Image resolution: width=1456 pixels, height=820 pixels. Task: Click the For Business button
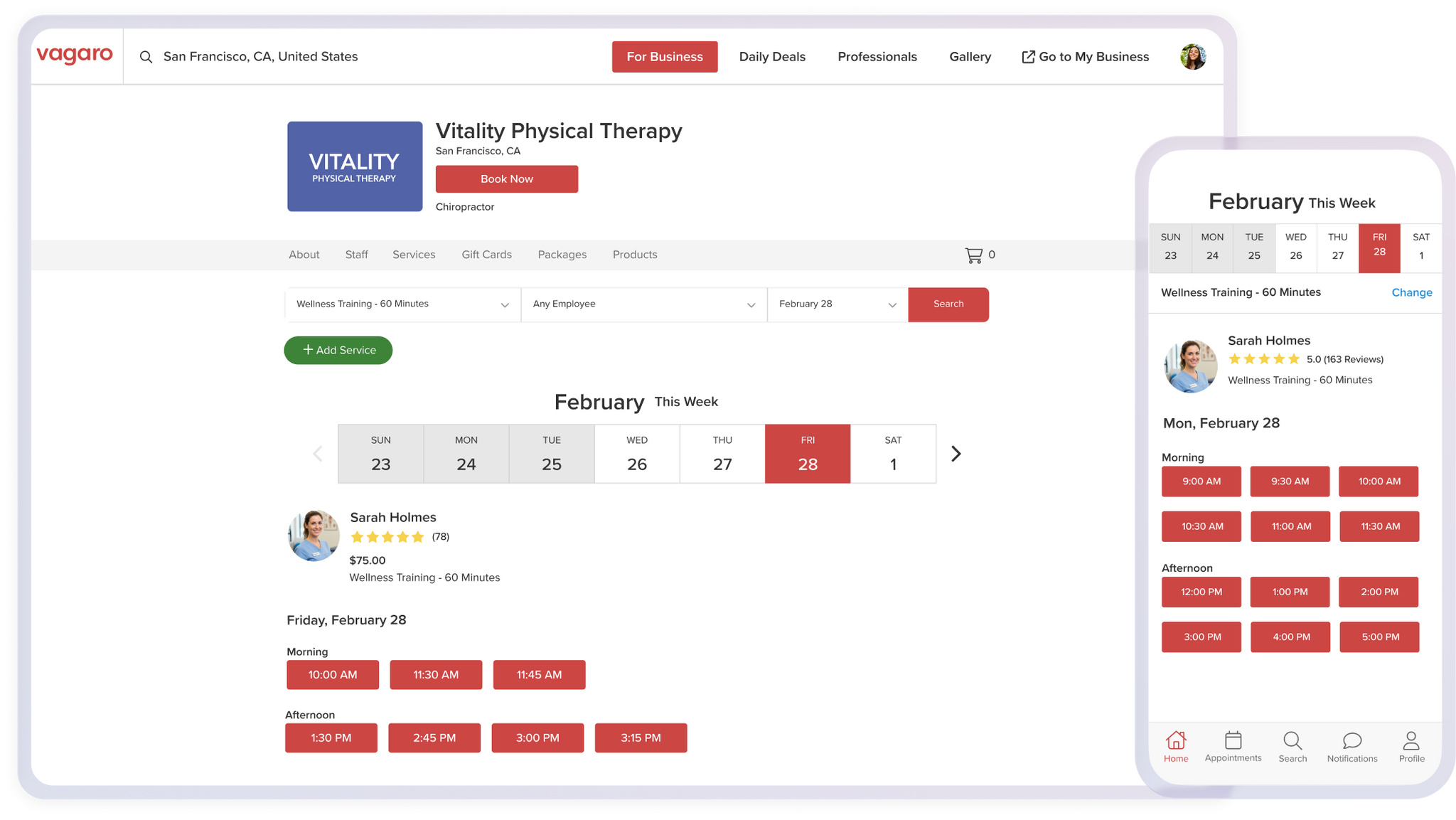665,57
